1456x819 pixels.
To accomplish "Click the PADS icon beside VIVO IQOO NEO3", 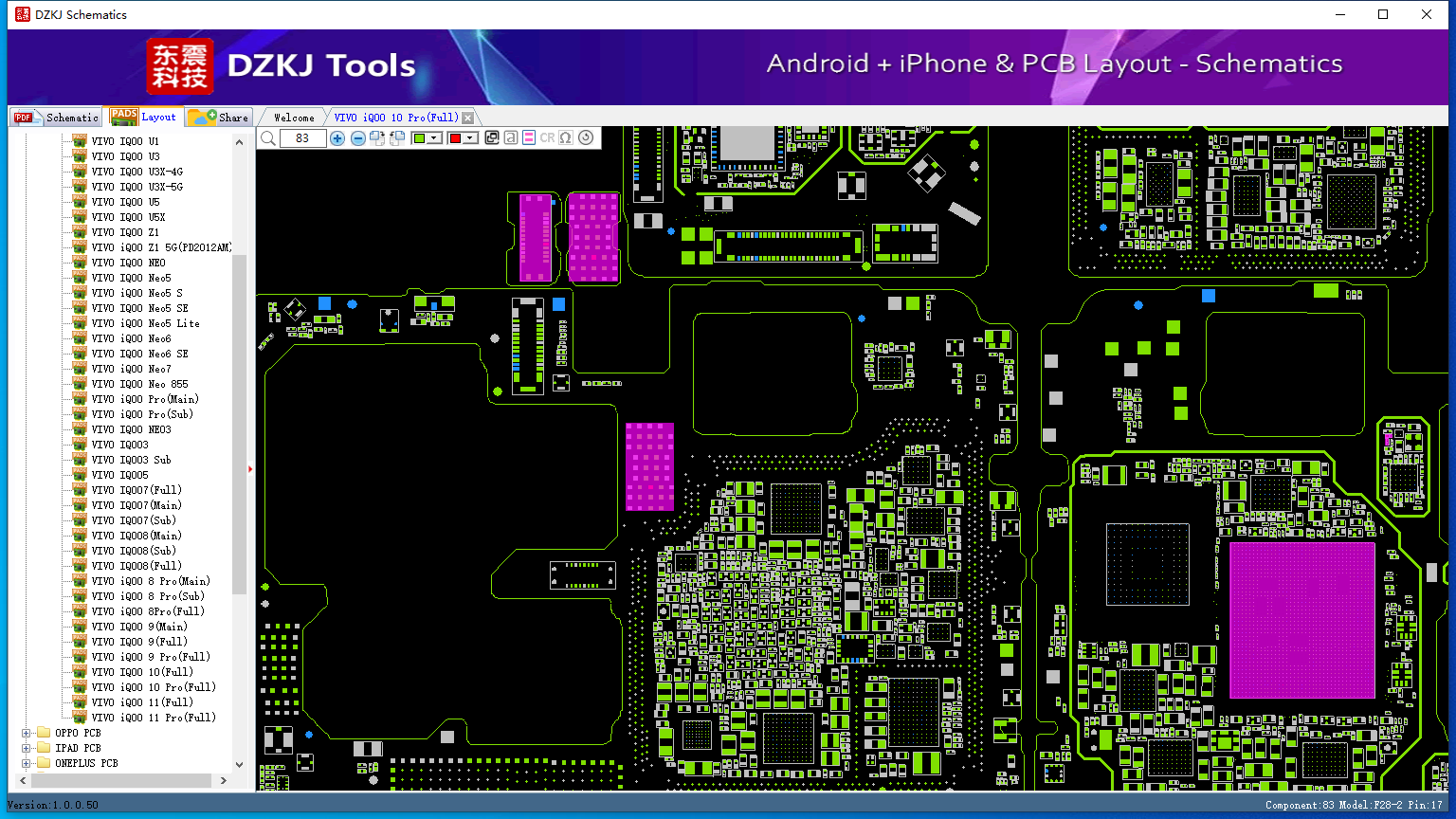I will (x=81, y=429).
